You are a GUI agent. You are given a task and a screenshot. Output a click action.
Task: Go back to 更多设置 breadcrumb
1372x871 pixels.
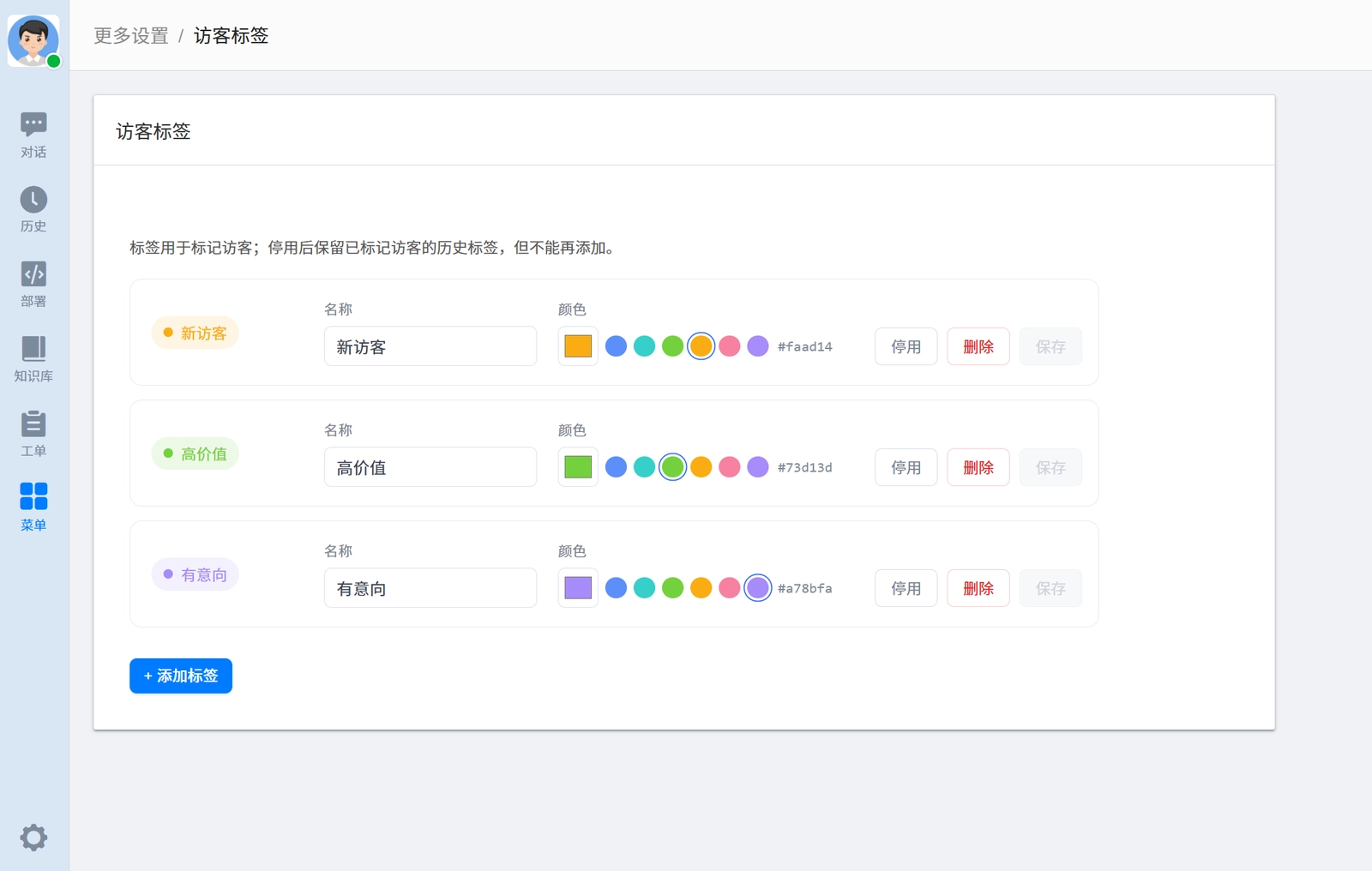[131, 36]
